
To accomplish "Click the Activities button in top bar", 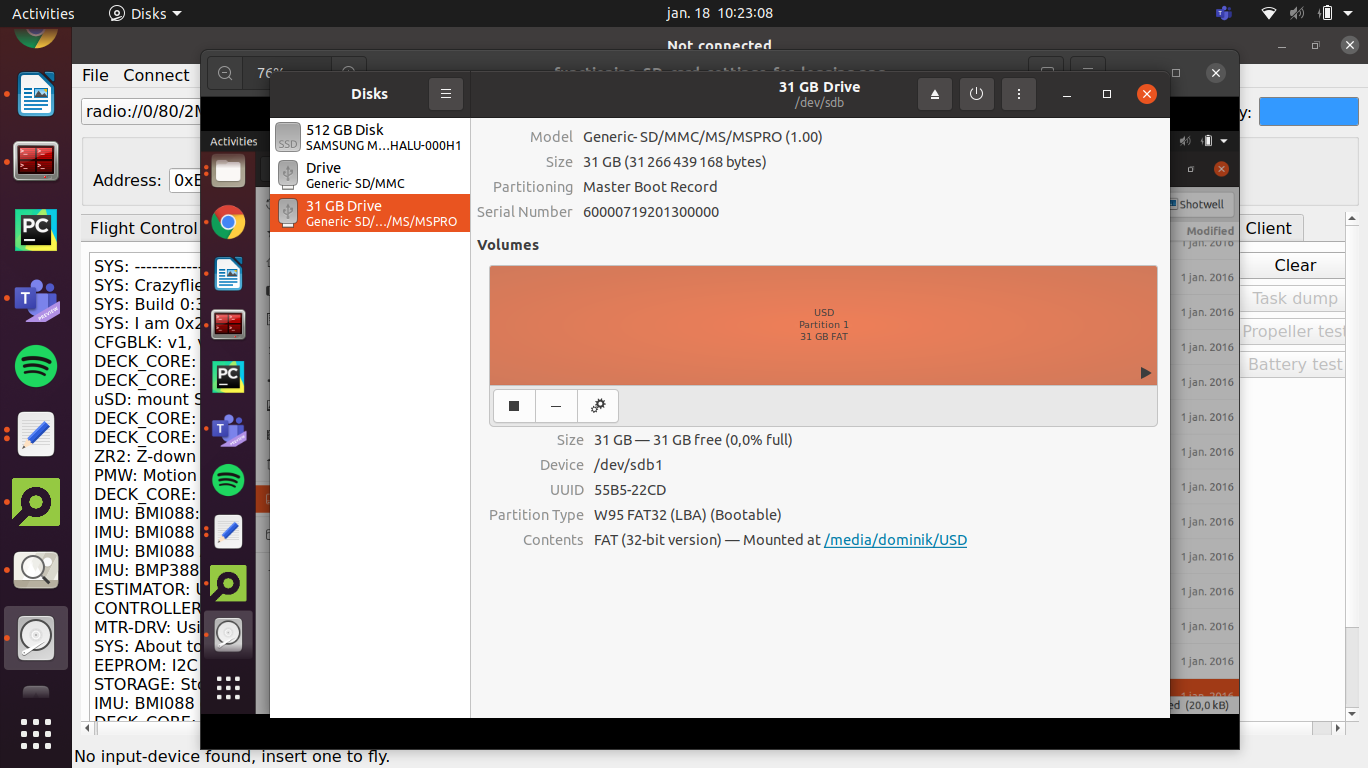I will (43, 14).
